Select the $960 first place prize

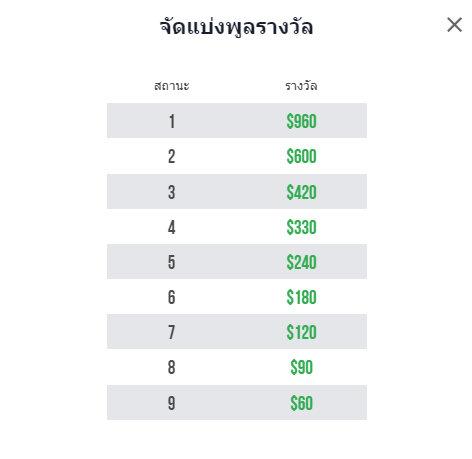pyautogui.click(x=301, y=121)
